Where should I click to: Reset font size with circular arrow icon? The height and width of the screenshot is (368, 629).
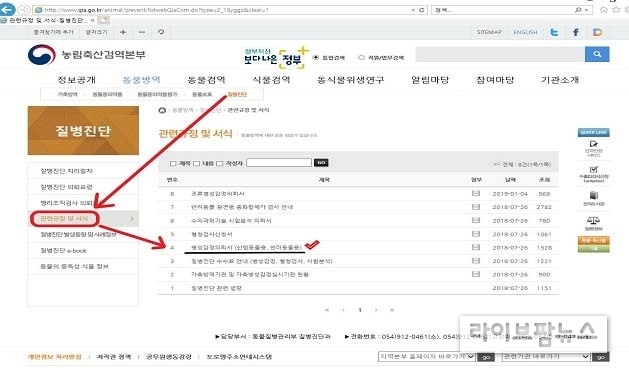point(161,32)
